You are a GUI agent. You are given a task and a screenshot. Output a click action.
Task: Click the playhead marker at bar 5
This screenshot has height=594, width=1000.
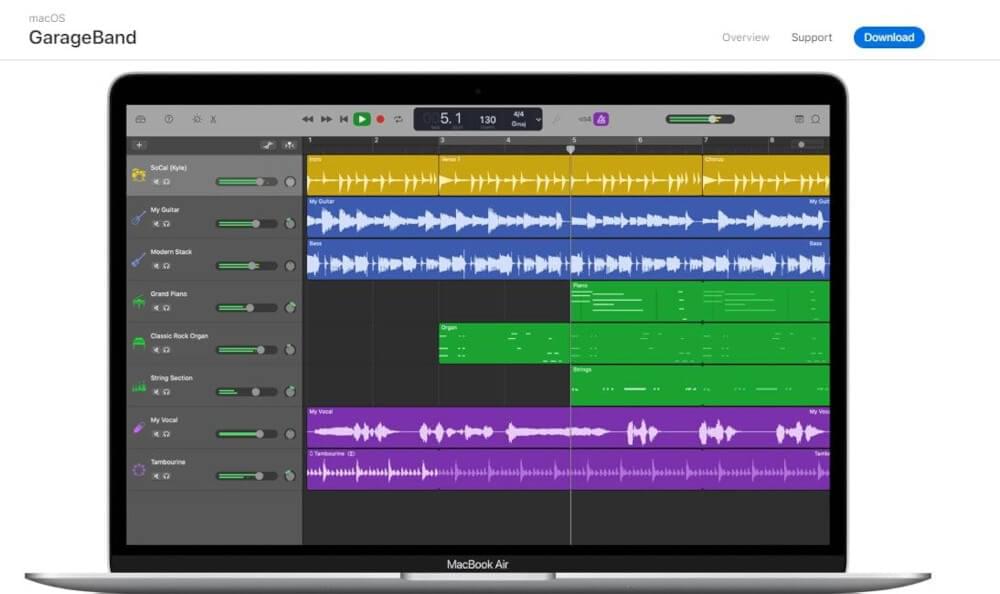(x=571, y=149)
